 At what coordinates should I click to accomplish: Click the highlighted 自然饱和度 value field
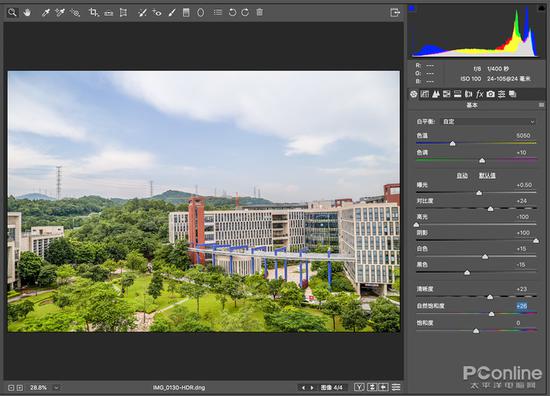(x=522, y=306)
